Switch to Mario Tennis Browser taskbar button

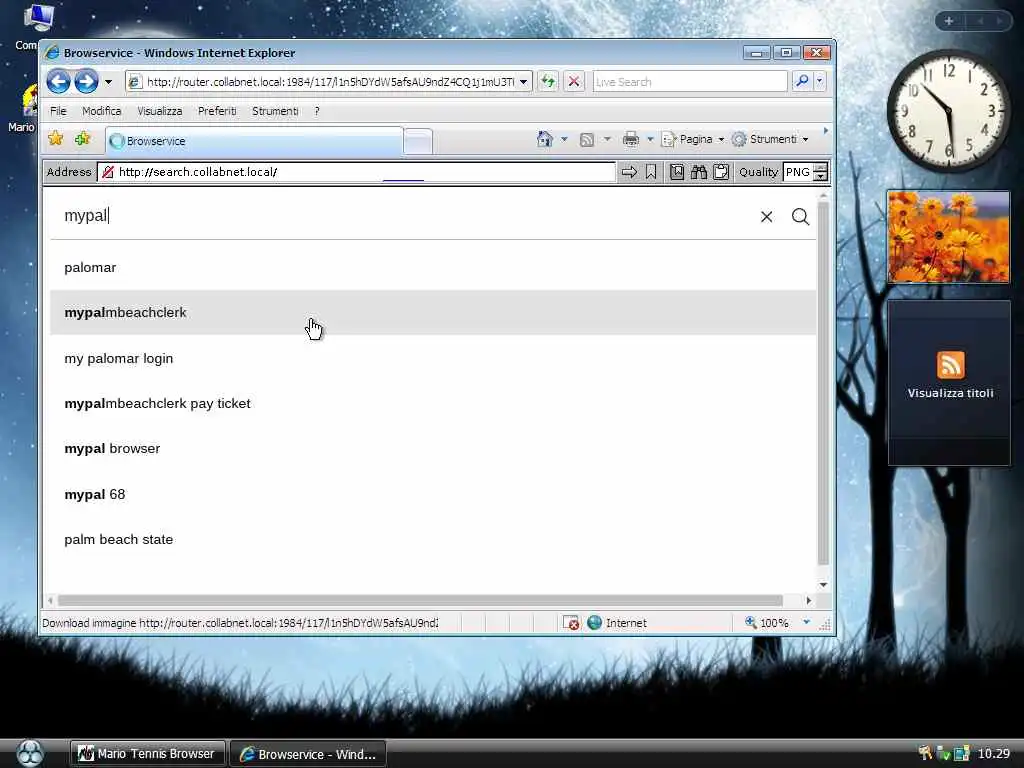[x=147, y=754]
